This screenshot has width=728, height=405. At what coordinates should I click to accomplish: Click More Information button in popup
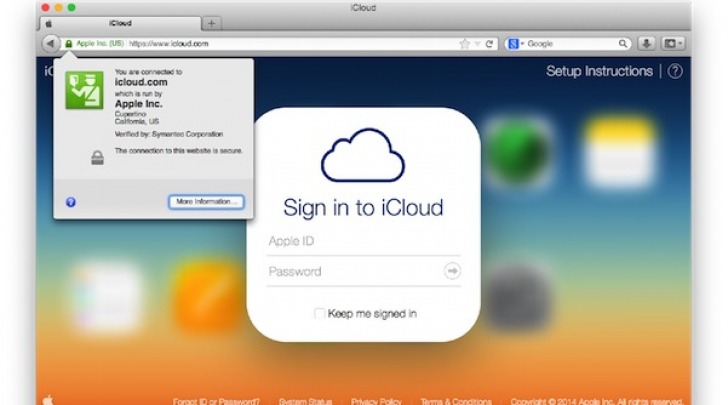(x=206, y=202)
